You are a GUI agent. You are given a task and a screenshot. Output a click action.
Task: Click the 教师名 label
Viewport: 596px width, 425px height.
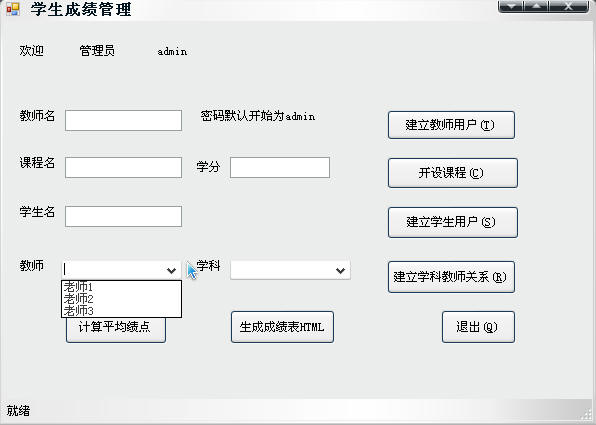[37, 116]
